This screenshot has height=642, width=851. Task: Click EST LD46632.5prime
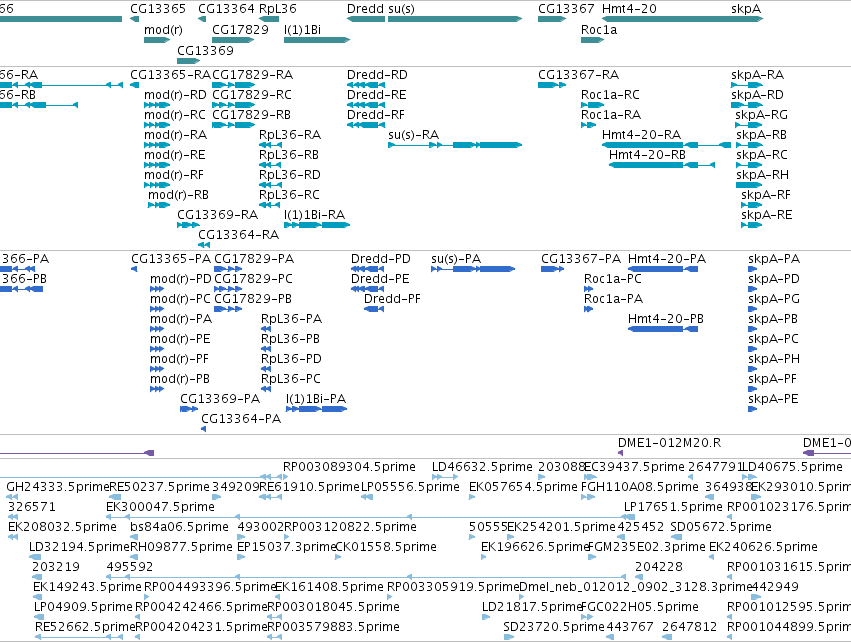point(482,467)
